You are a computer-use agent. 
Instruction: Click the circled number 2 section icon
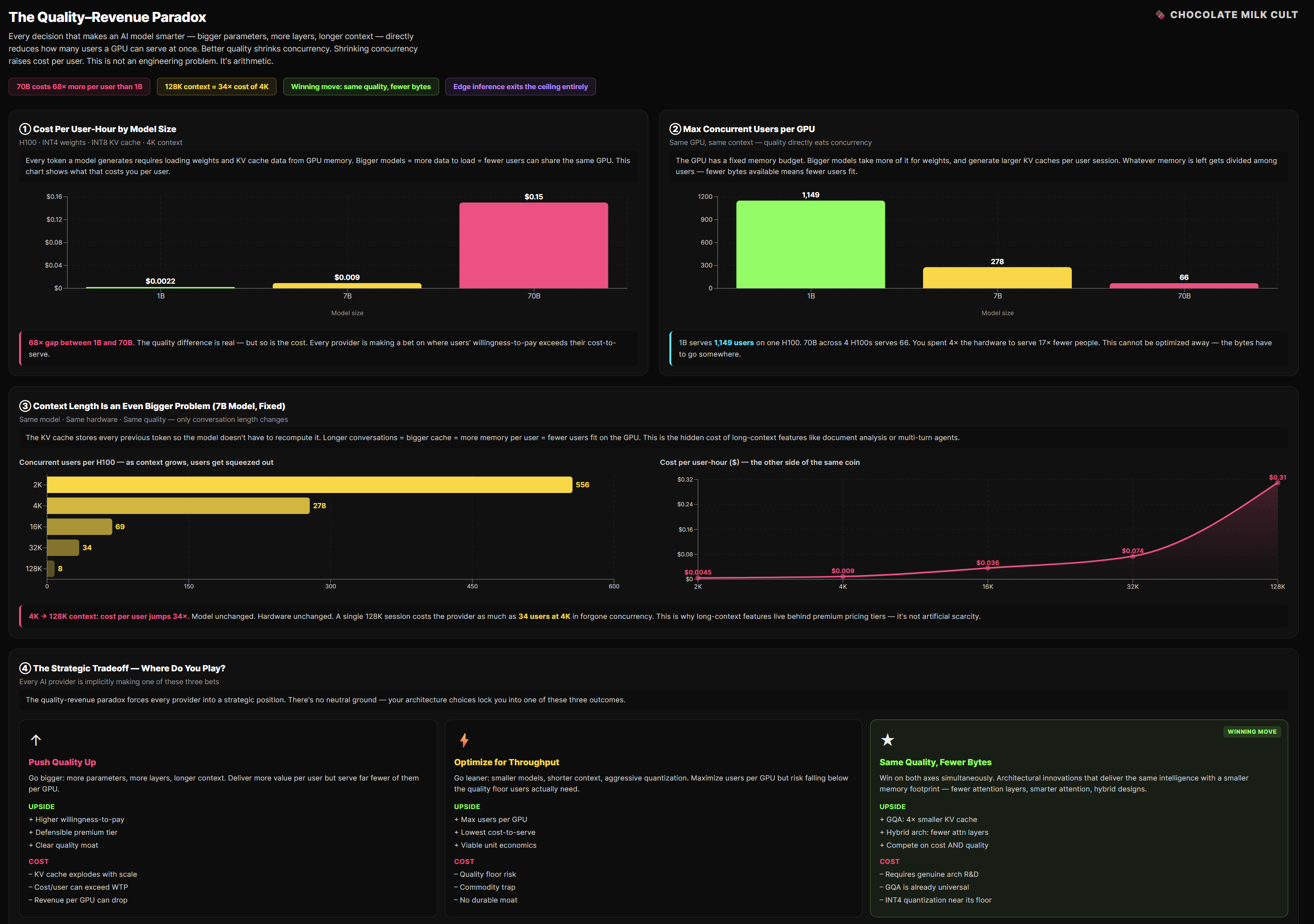[x=675, y=129]
